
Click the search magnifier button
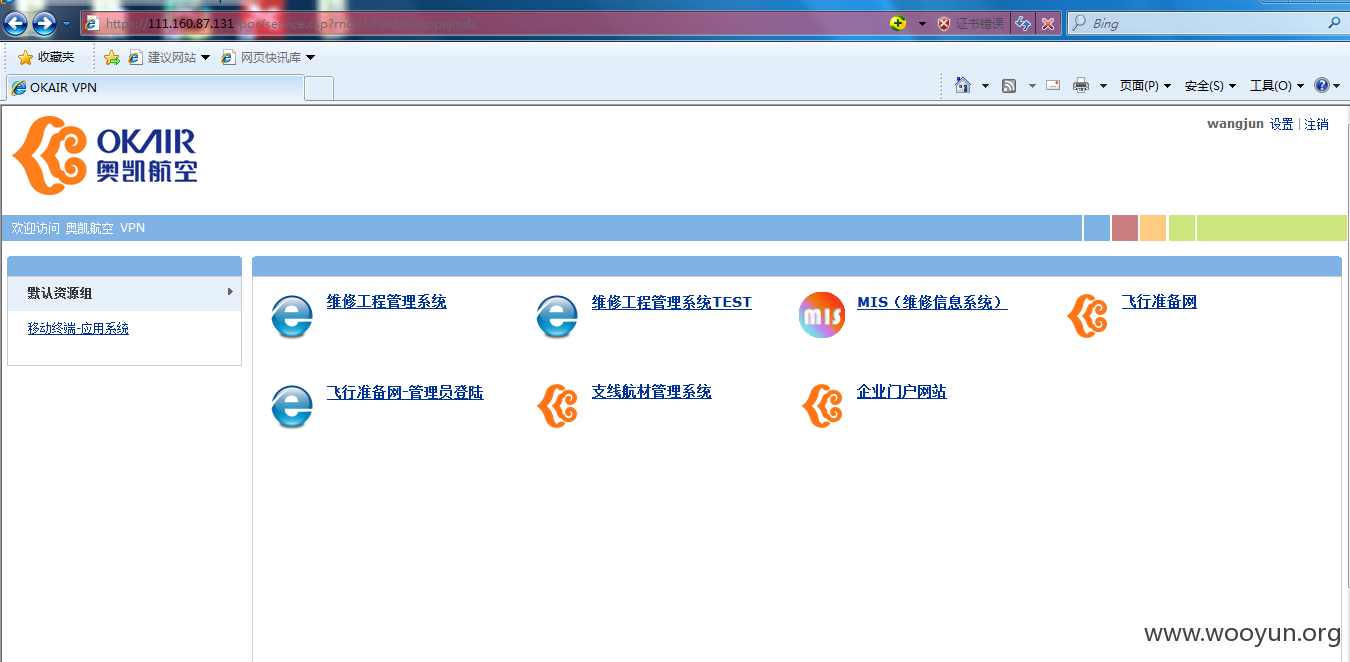coord(1334,23)
